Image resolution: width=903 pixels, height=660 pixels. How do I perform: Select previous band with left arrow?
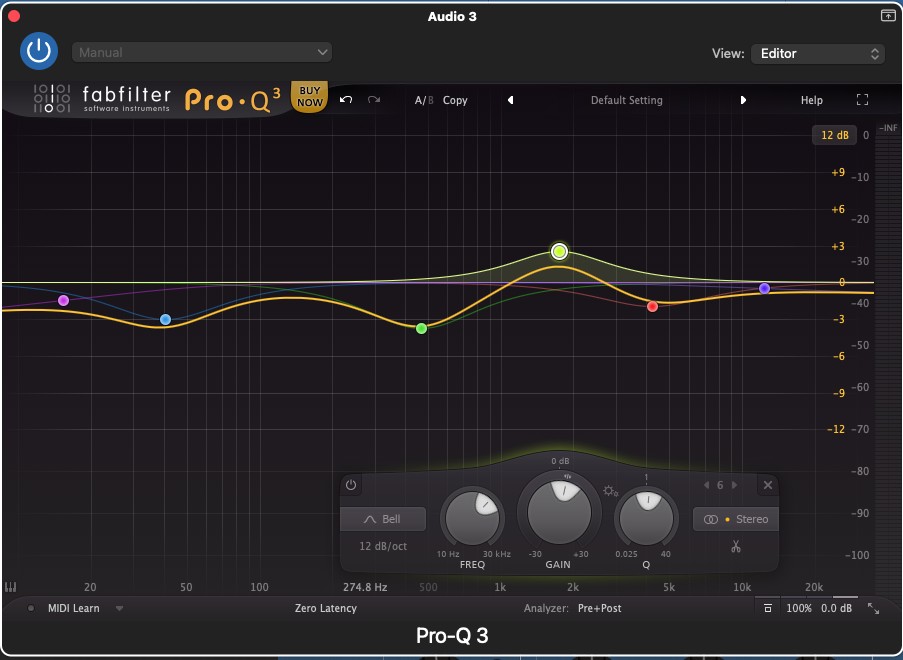click(706, 485)
